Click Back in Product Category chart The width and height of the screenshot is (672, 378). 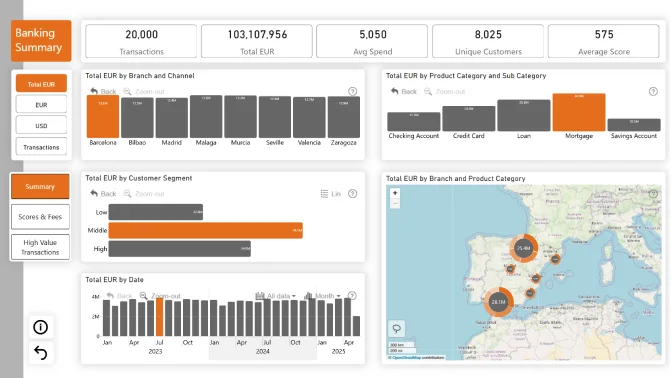tap(404, 91)
